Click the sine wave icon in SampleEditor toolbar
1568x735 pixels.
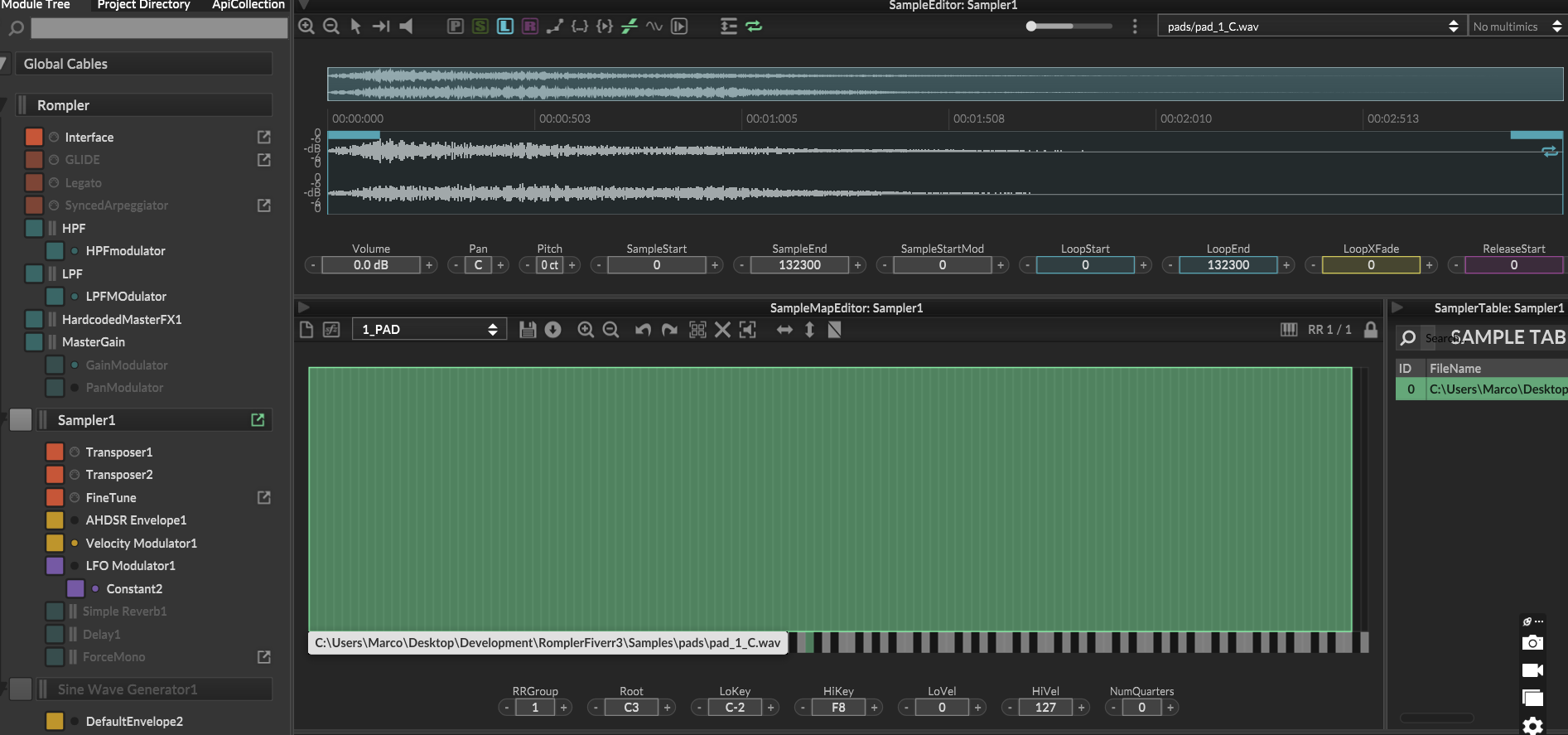pyautogui.click(x=654, y=27)
